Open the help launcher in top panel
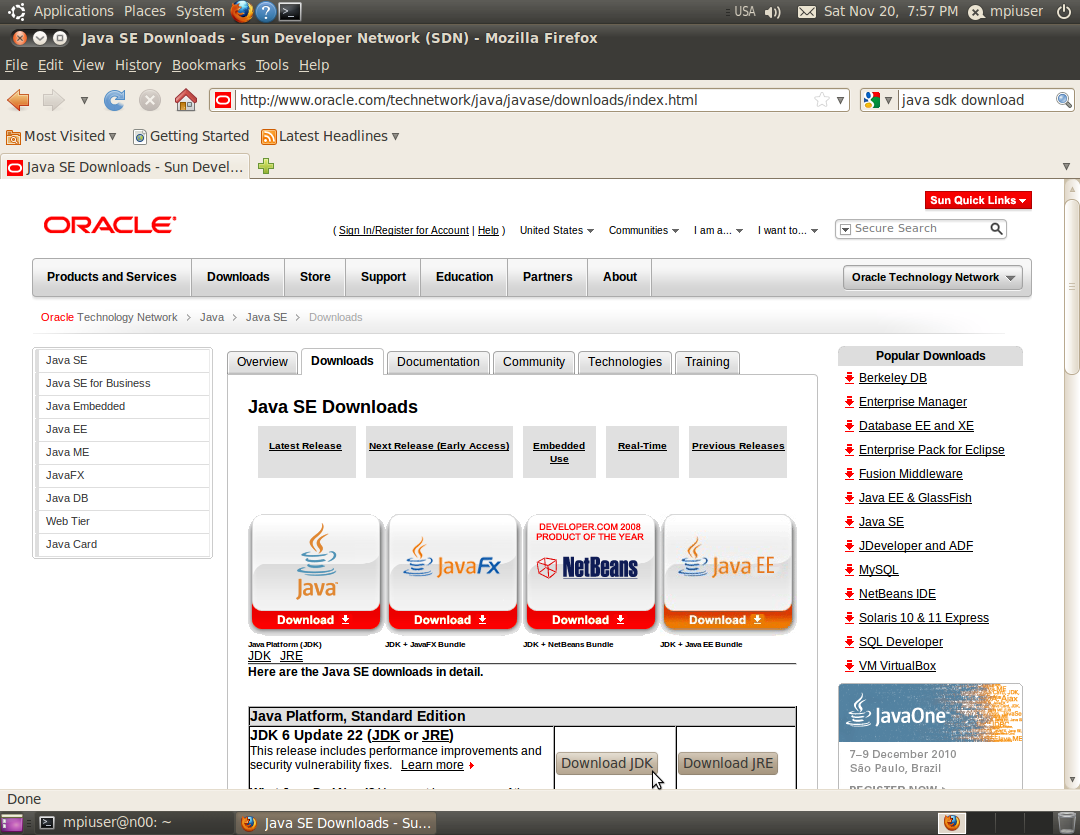This screenshot has height=835, width=1080. (265, 11)
